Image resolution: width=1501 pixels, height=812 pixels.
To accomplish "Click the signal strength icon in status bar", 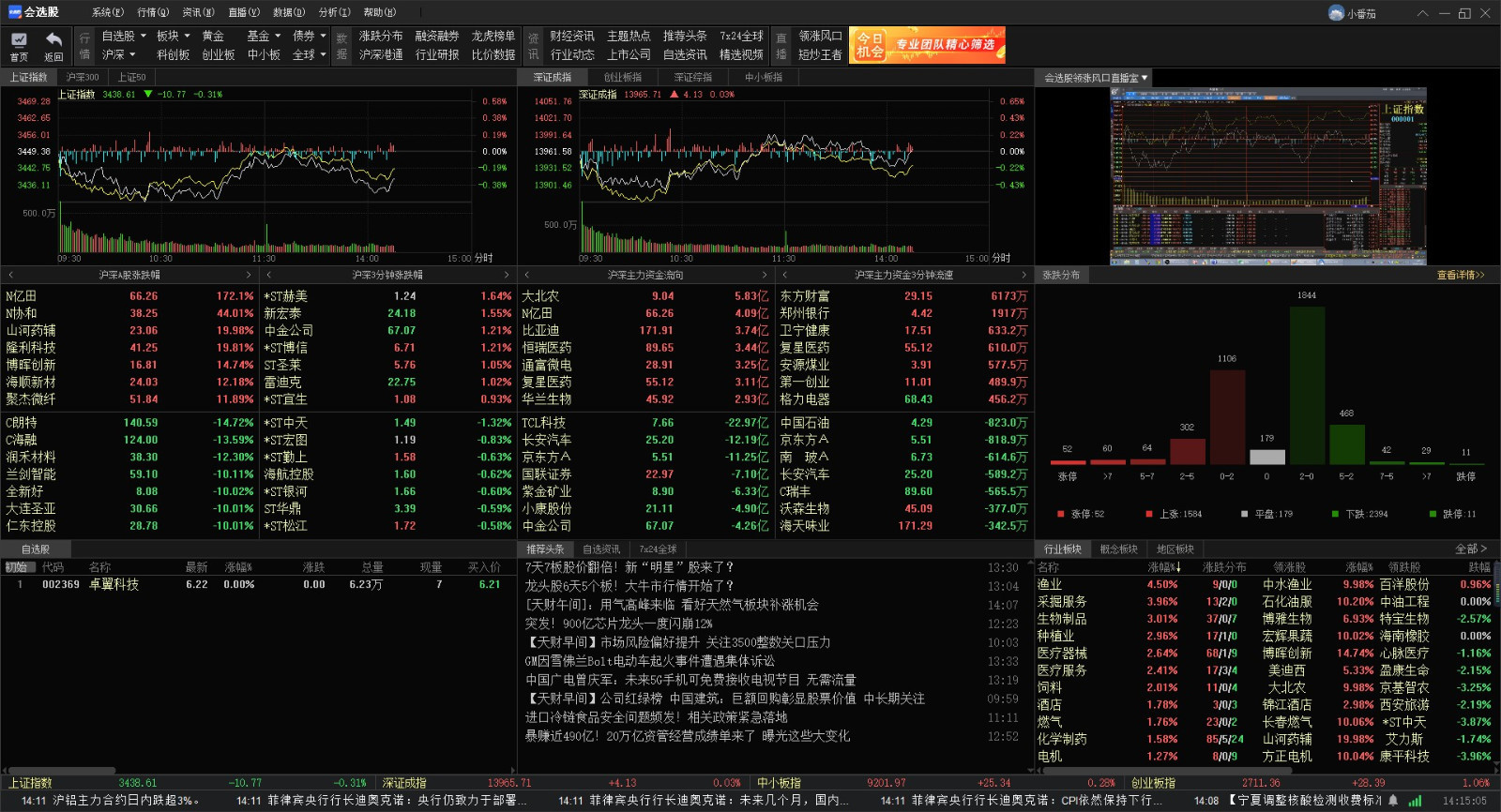I will [x=1415, y=800].
